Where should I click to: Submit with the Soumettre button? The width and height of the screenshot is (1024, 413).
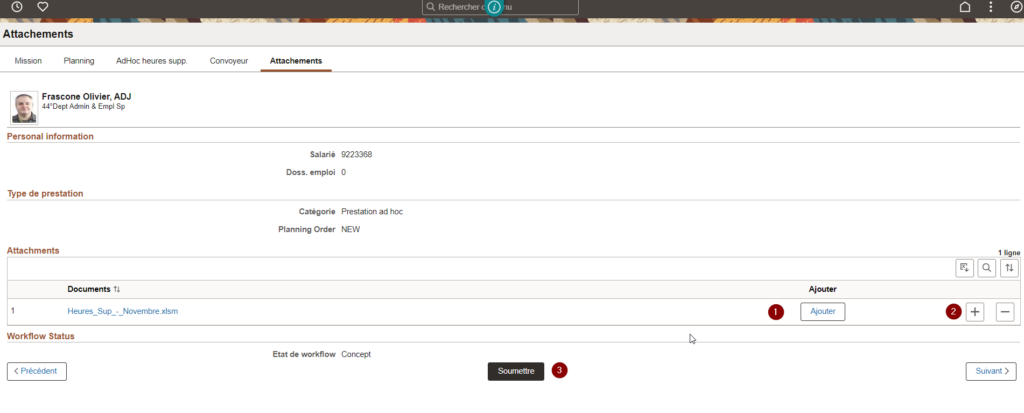coord(515,371)
